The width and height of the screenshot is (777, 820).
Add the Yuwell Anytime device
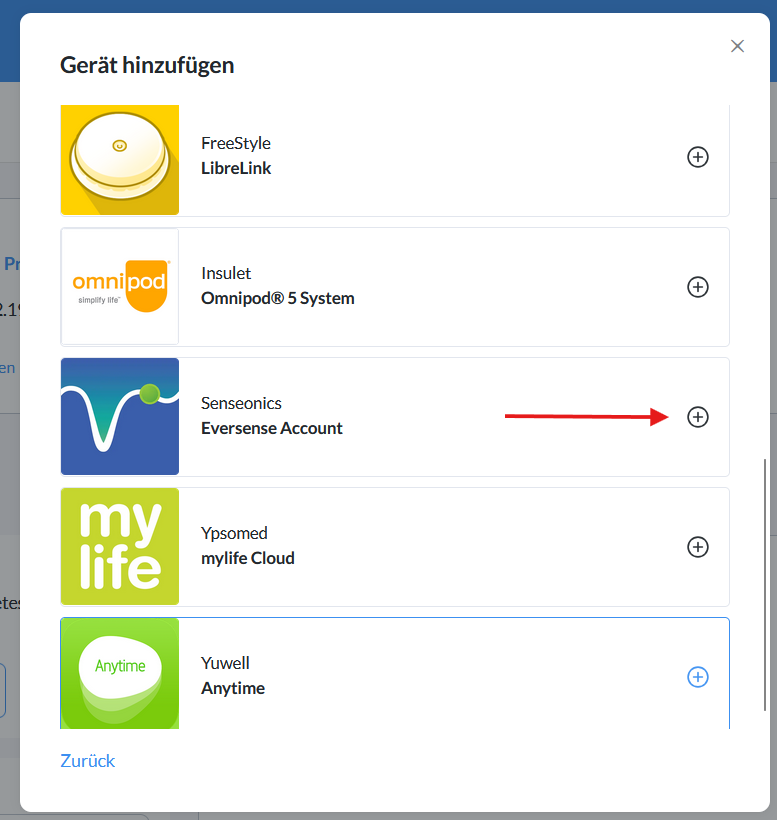tap(698, 677)
